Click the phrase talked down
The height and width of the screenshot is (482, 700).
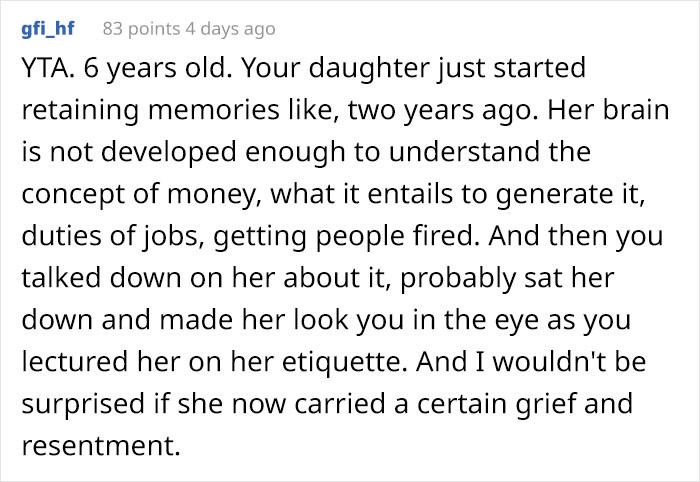tap(102, 278)
